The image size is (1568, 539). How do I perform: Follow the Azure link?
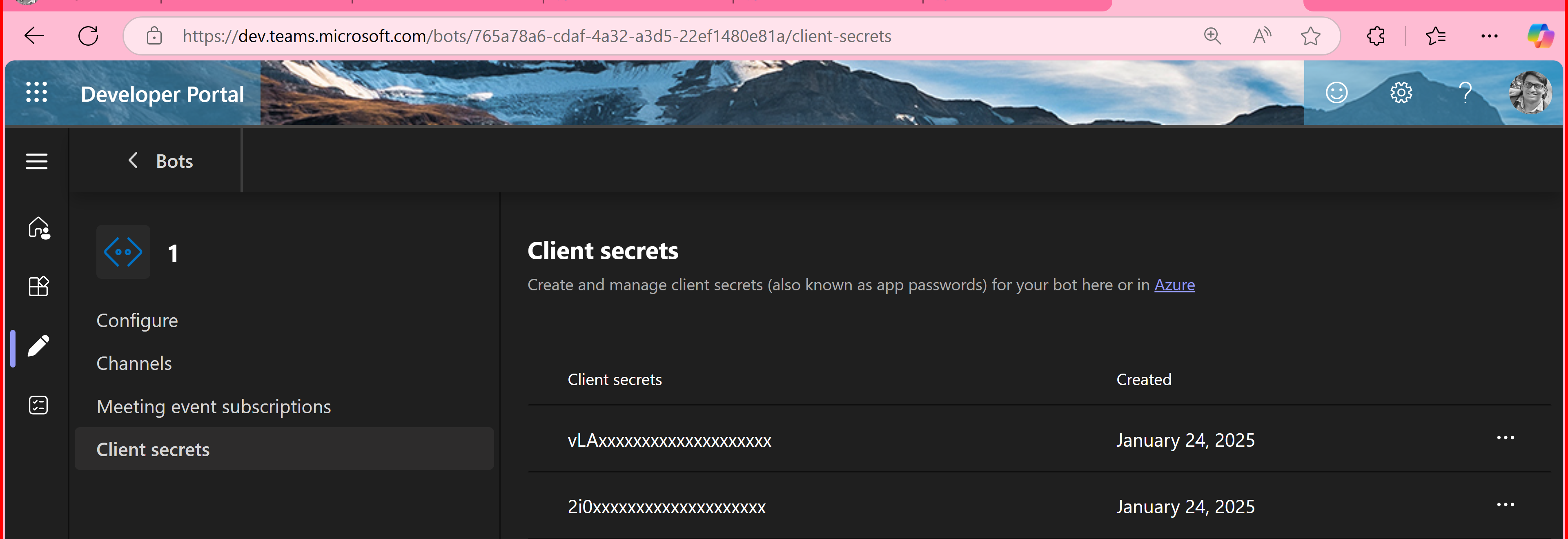click(1174, 285)
